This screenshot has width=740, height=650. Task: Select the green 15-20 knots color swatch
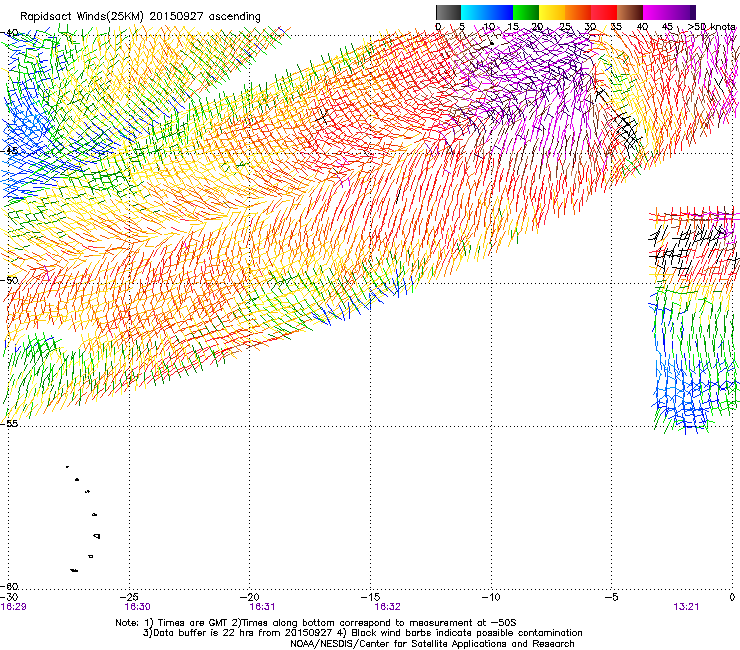pos(526,12)
